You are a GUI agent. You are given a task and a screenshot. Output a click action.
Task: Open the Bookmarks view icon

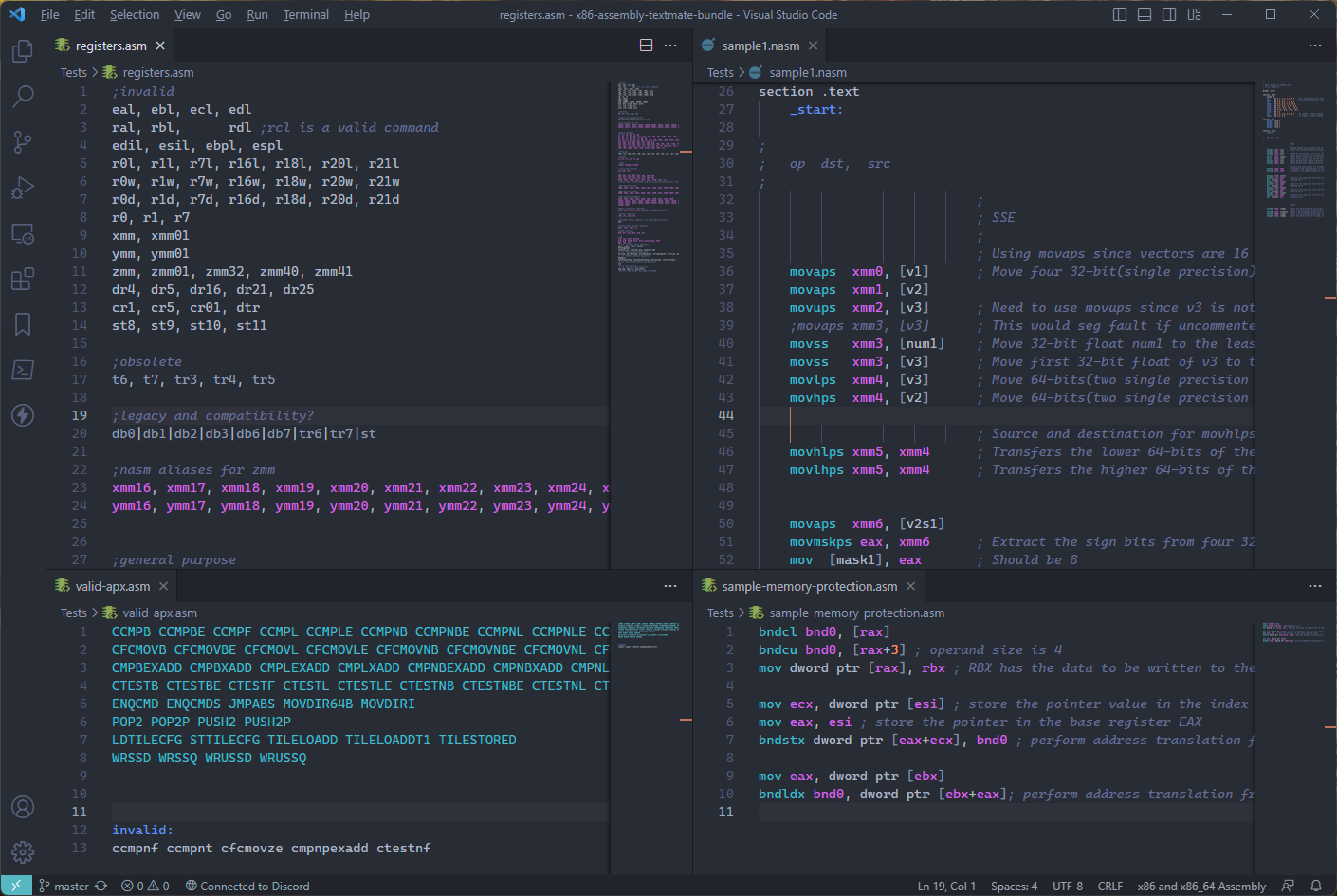click(23, 324)
